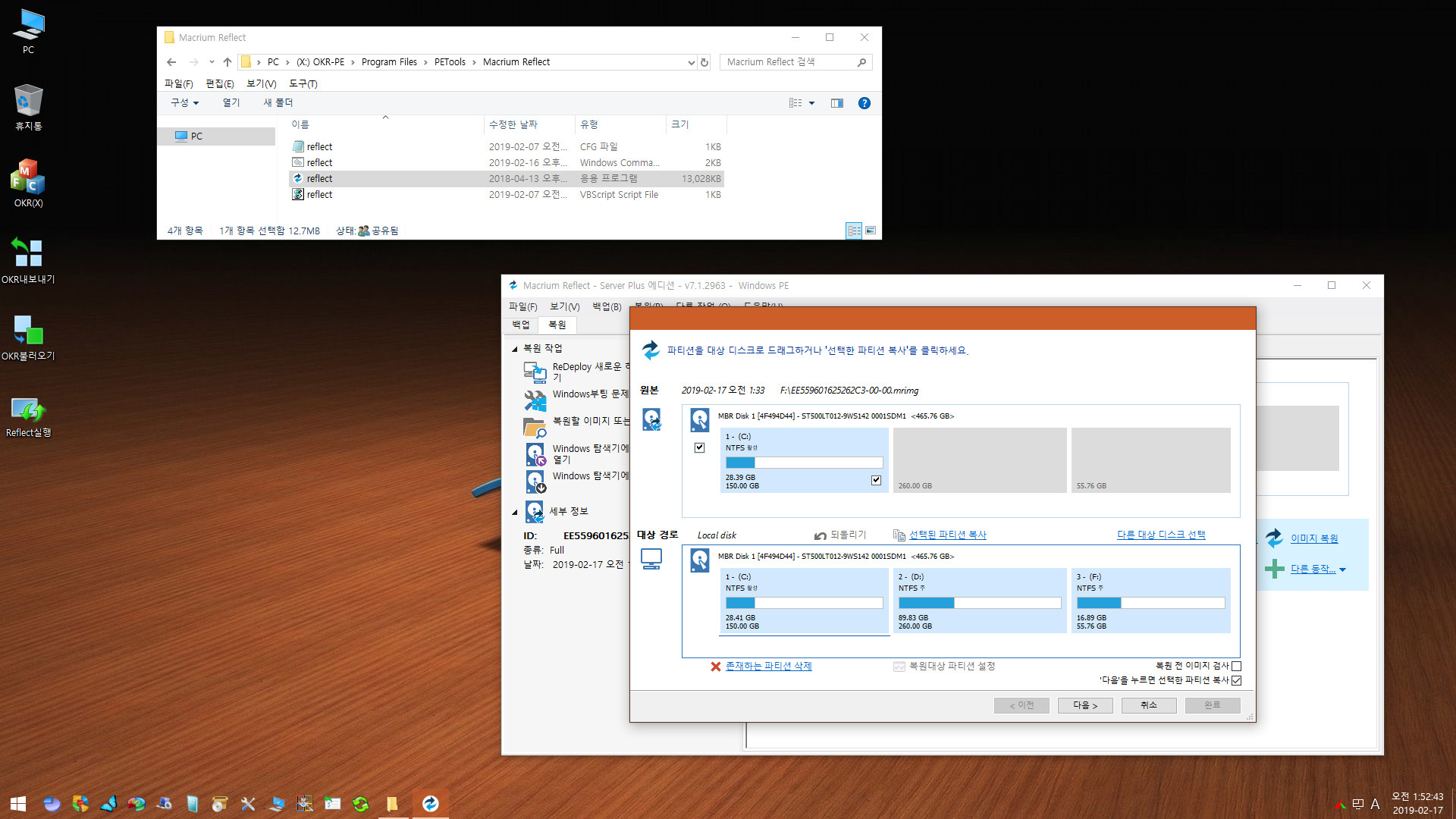Click source C: partition usage bar
Image resolution: width=1456 pixels, height=819 pixels.
click(804, 463)
